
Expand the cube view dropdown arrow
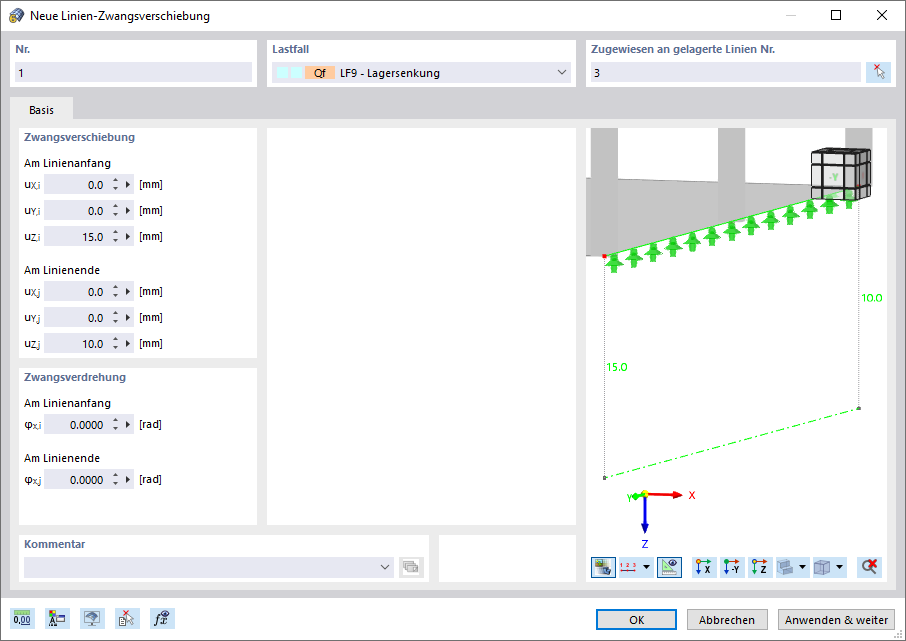[840, 567]
